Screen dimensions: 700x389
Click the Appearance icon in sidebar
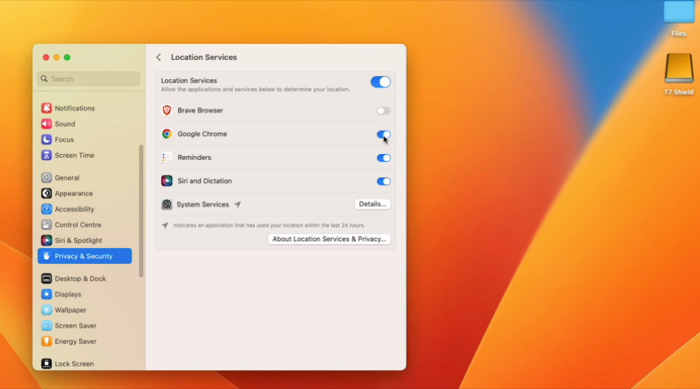pyautogui.click(x=46, y=193)
